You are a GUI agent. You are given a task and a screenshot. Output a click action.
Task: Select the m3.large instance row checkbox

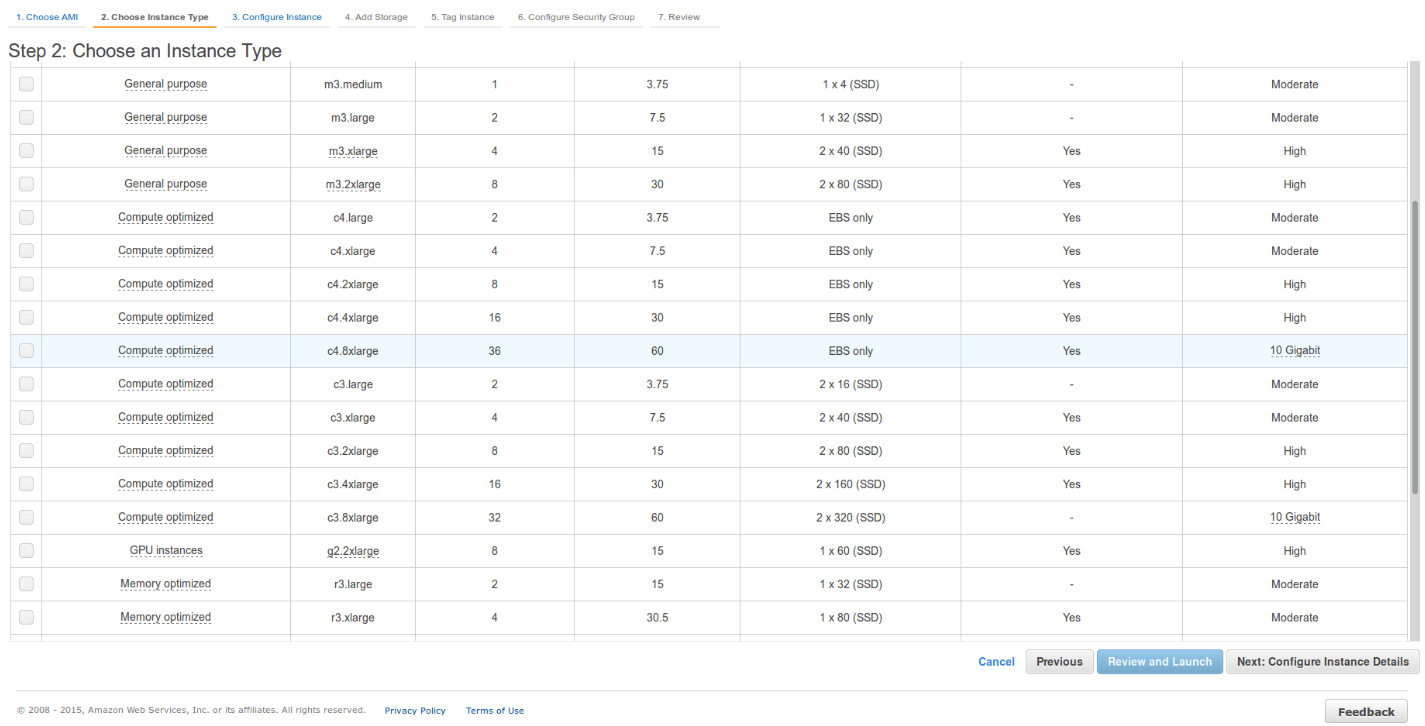(26, 117)
